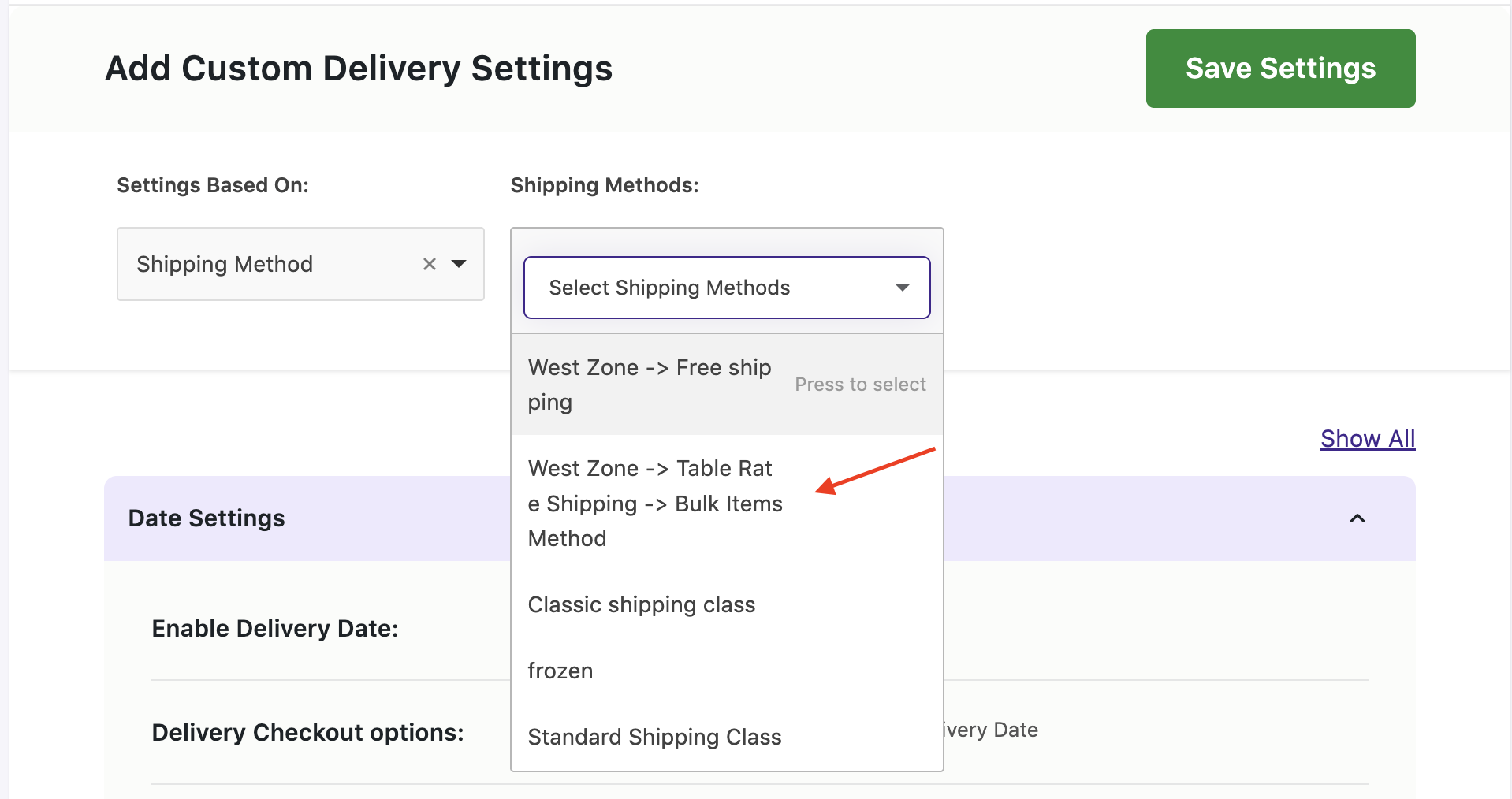Choose Standard Shipping Class option

654,737
